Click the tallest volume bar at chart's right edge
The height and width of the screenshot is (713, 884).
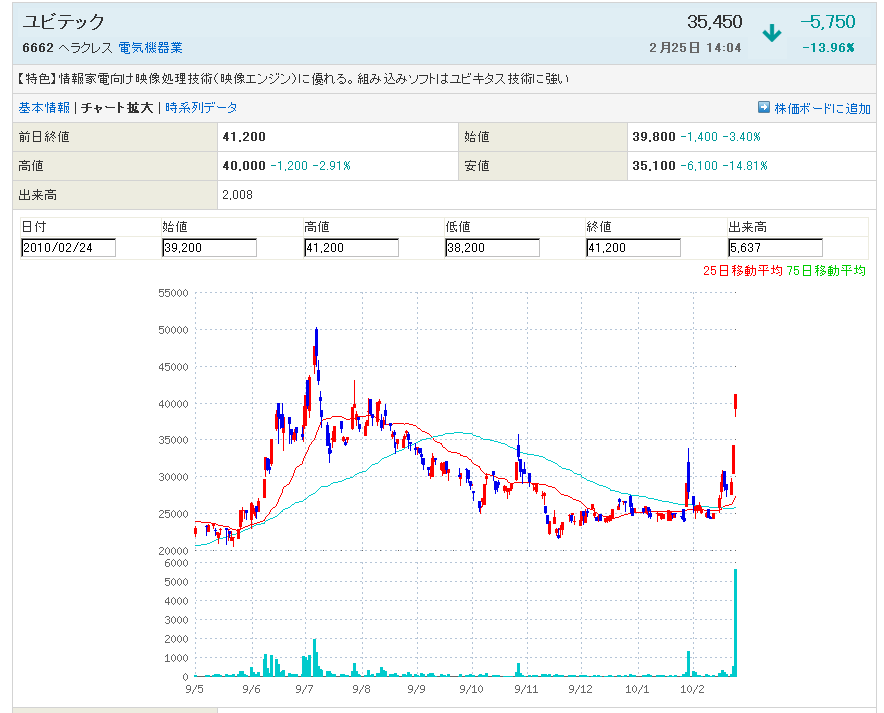click(x=736, y=622)
